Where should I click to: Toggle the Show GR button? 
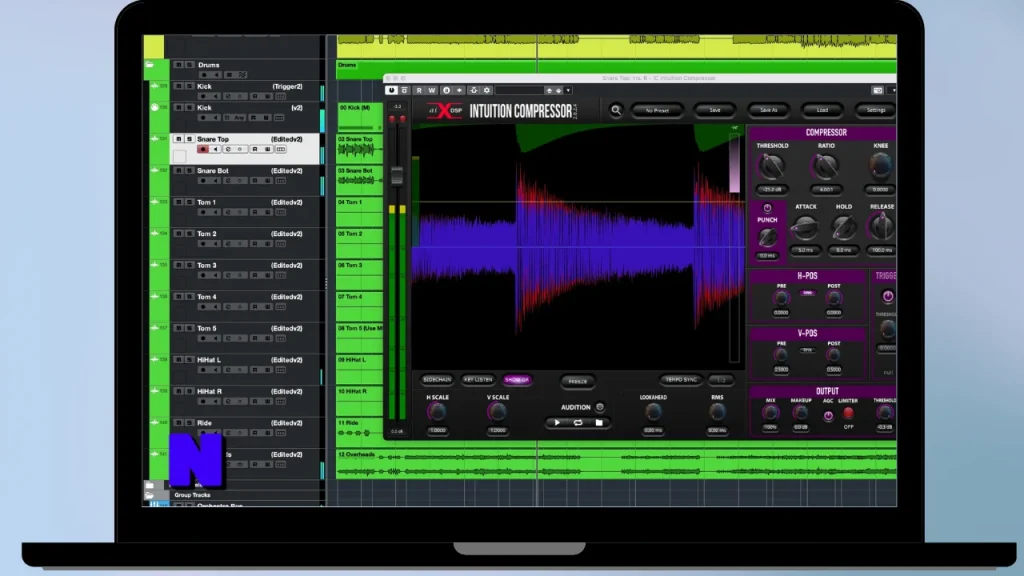pyautogui.click(x=517, y=379)
